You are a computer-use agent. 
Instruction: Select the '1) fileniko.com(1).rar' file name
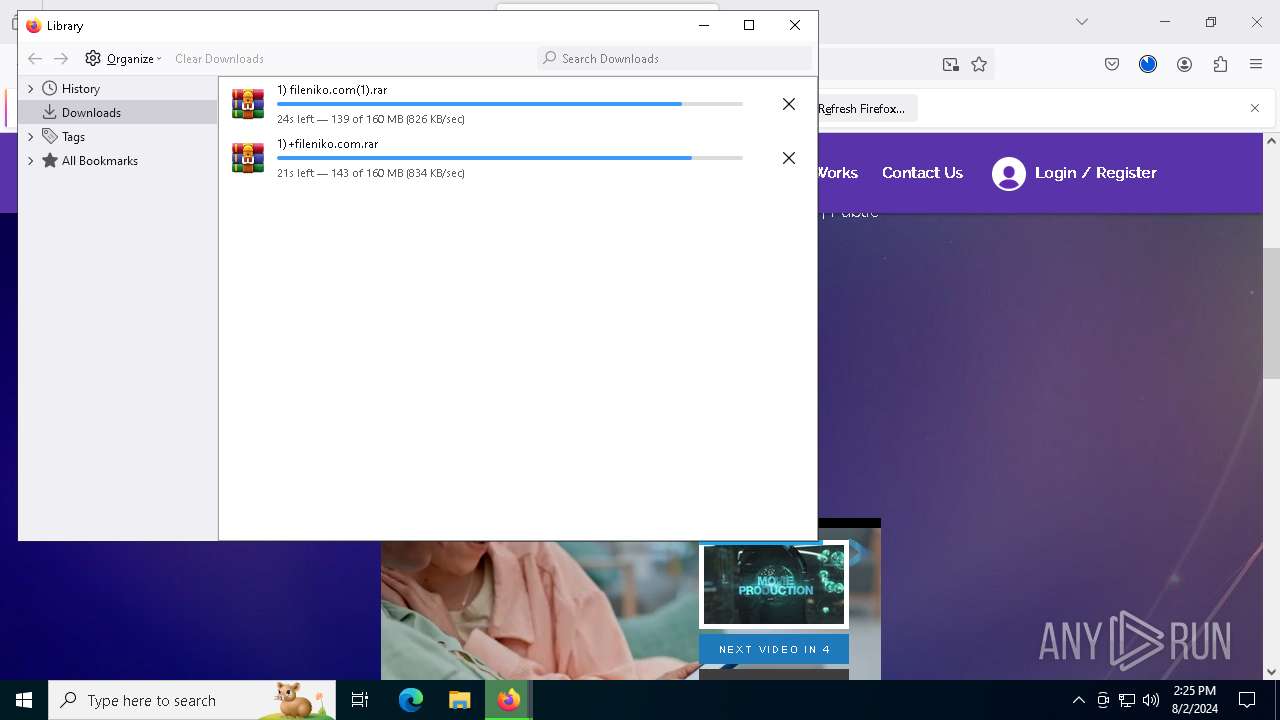coord(332,90)
